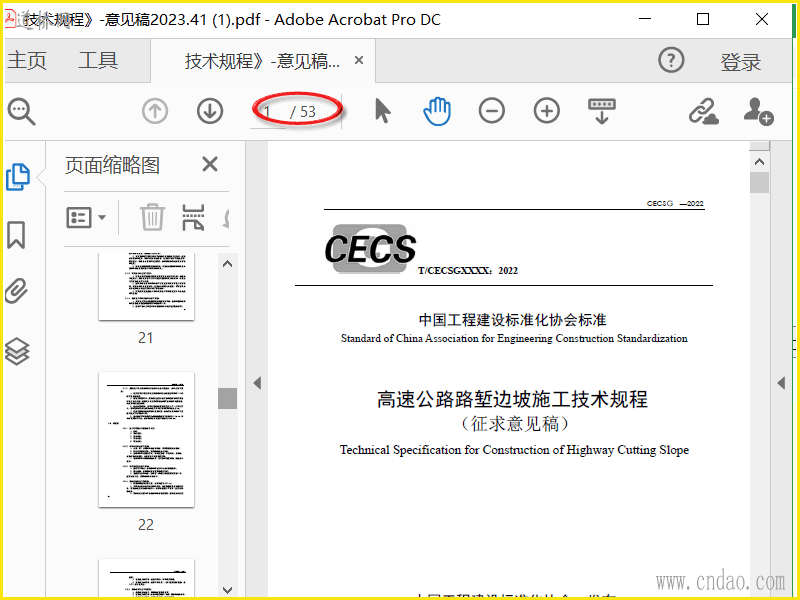This screenshot has height=600, width=800.
Task: Maximize the Acrobat window
Action: (x=703, y=19)
